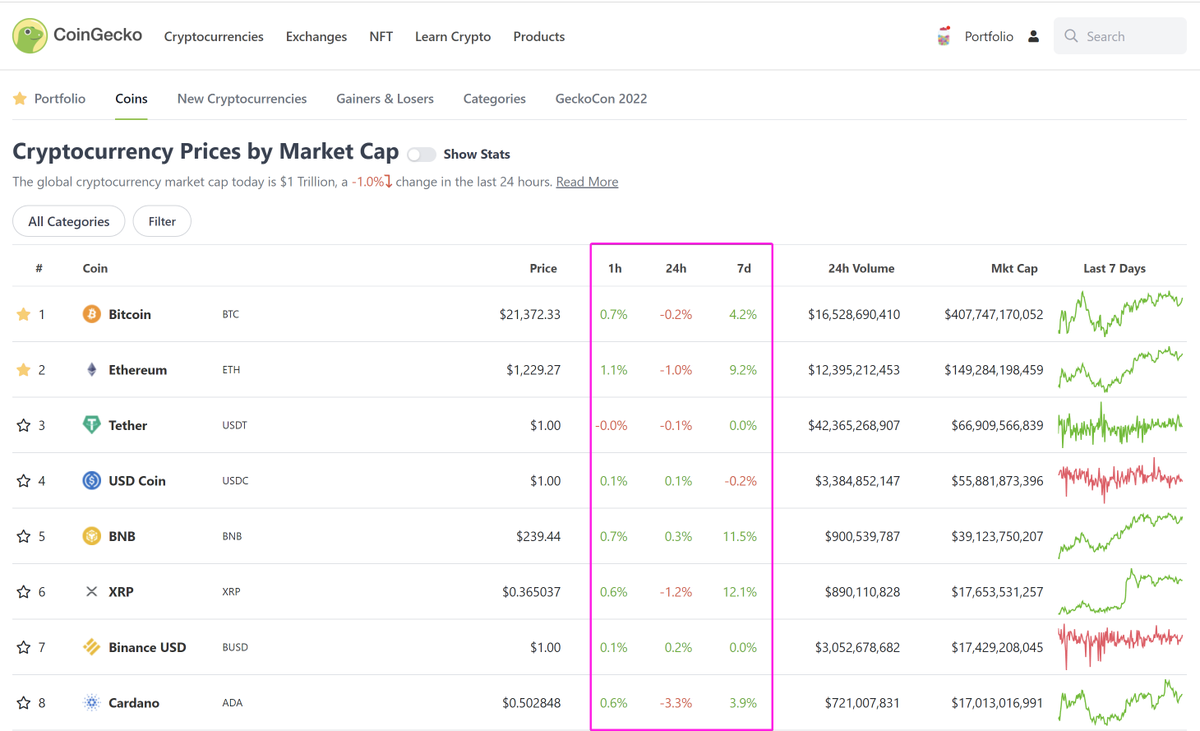
Task: Select the Coins tab
Action: pos(131,99)
